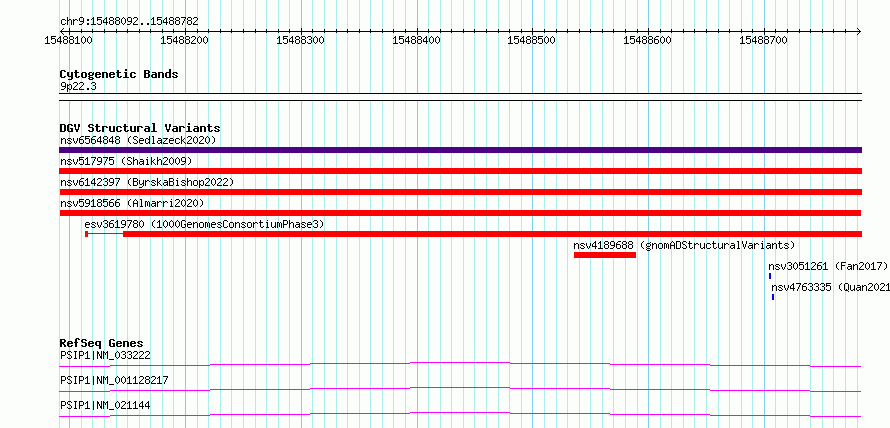Click ruler position 15488400
This screenshot has width=890, height=428.
point(417,40)
